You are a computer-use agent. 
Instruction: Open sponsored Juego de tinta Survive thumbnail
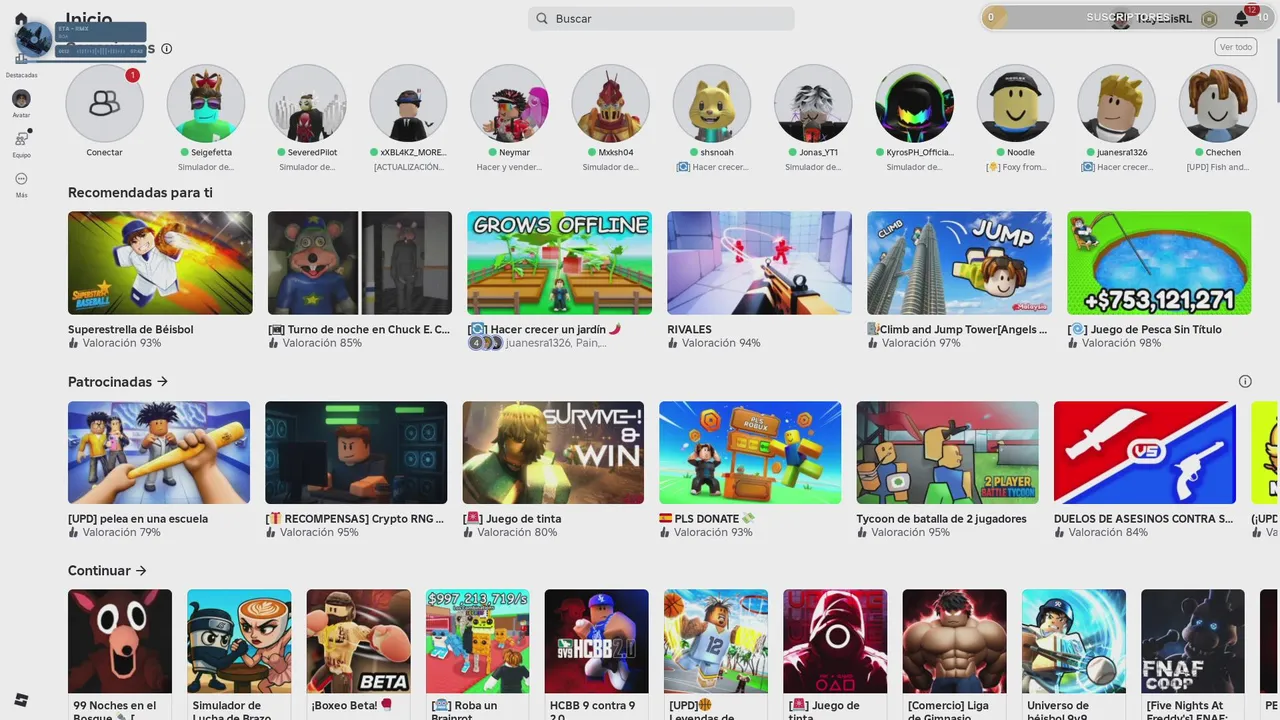[553, 453]
